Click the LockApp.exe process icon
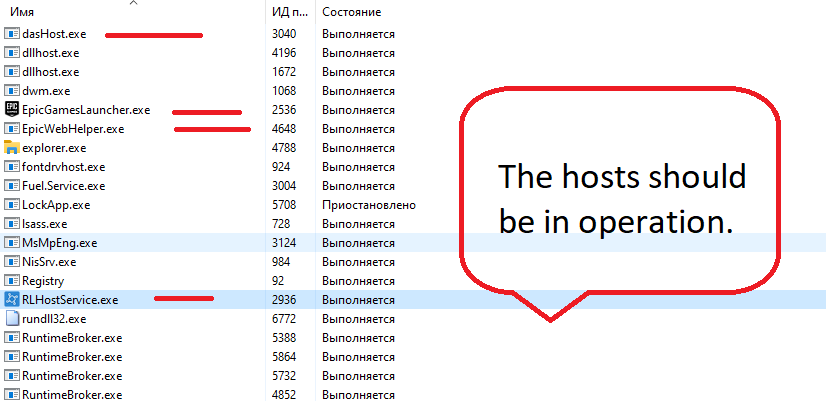 point(12,205)
